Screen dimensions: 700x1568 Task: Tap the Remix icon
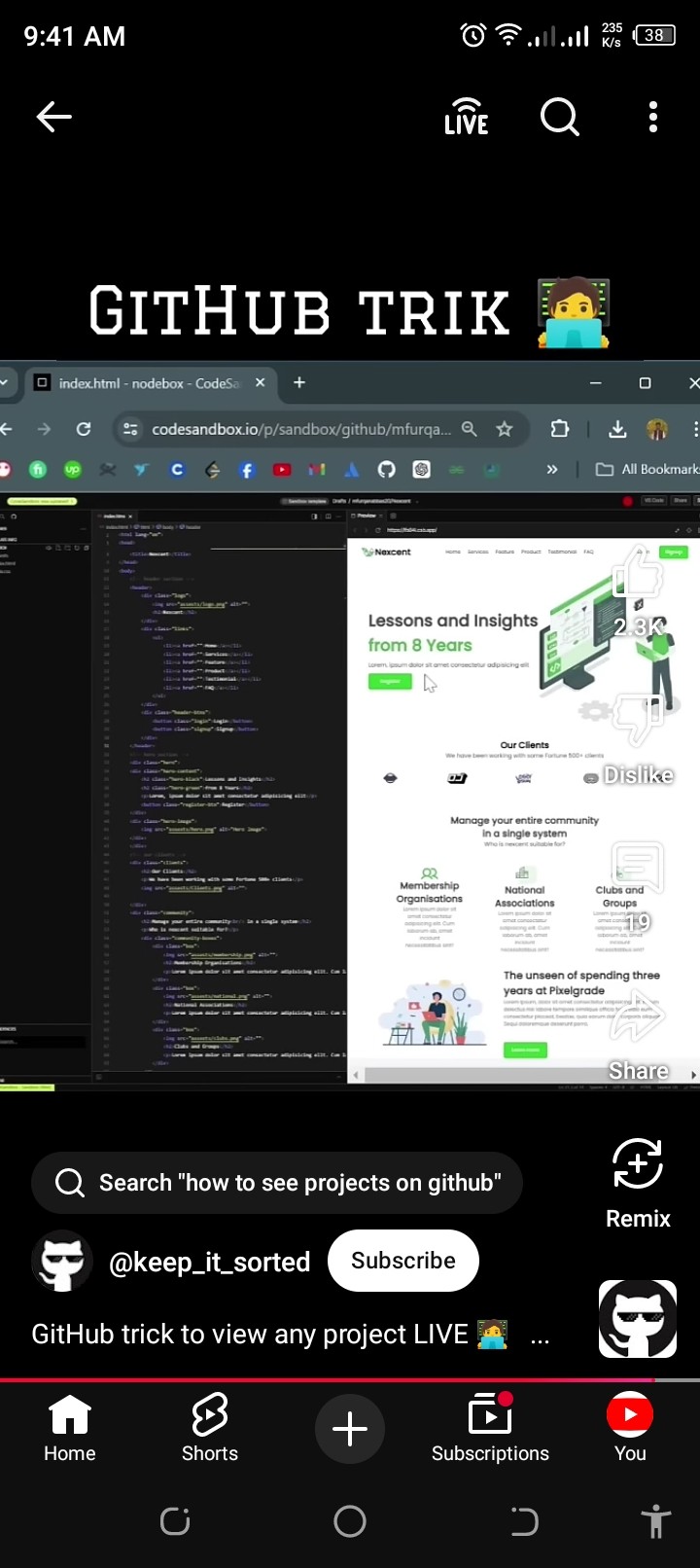(638, 1164)
